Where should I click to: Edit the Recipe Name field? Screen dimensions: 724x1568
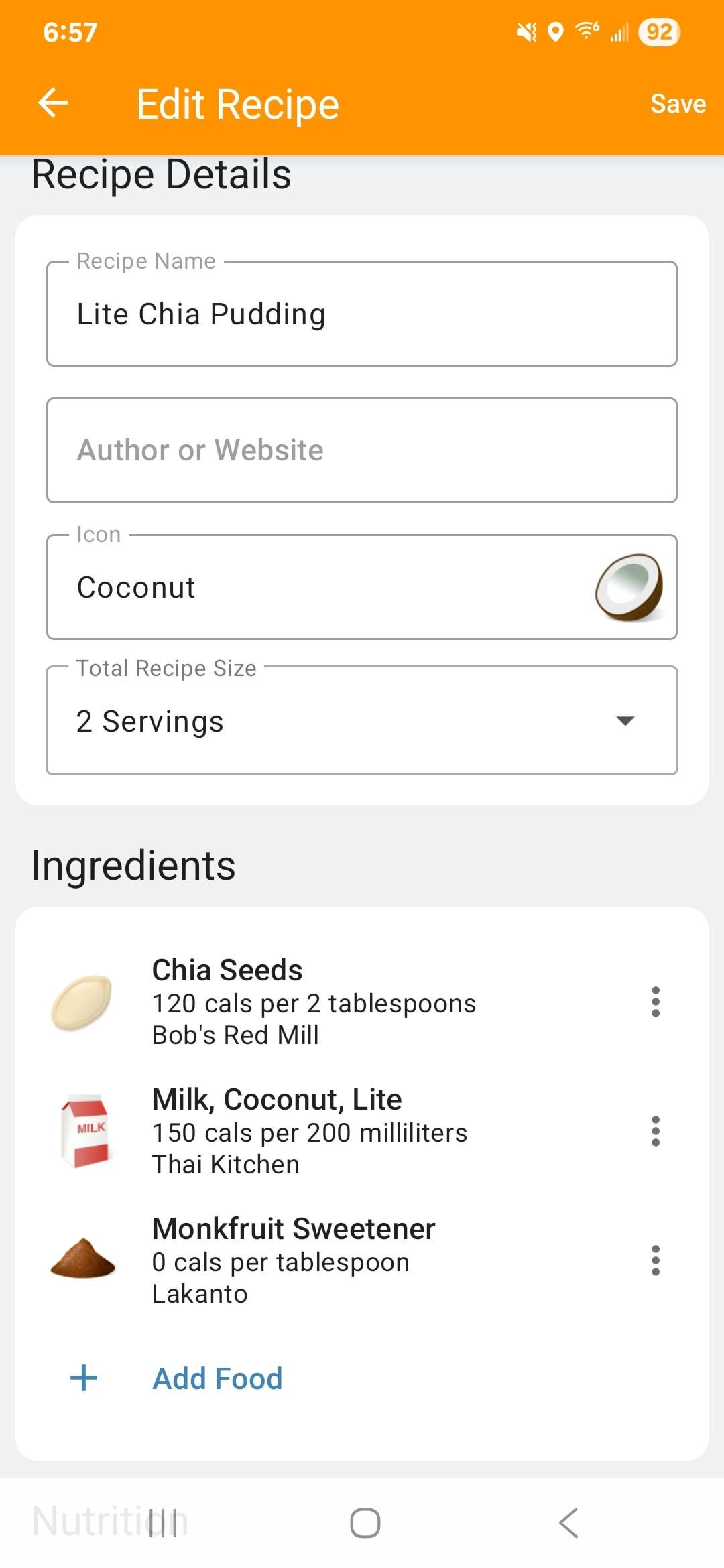(x=361, y=314)
